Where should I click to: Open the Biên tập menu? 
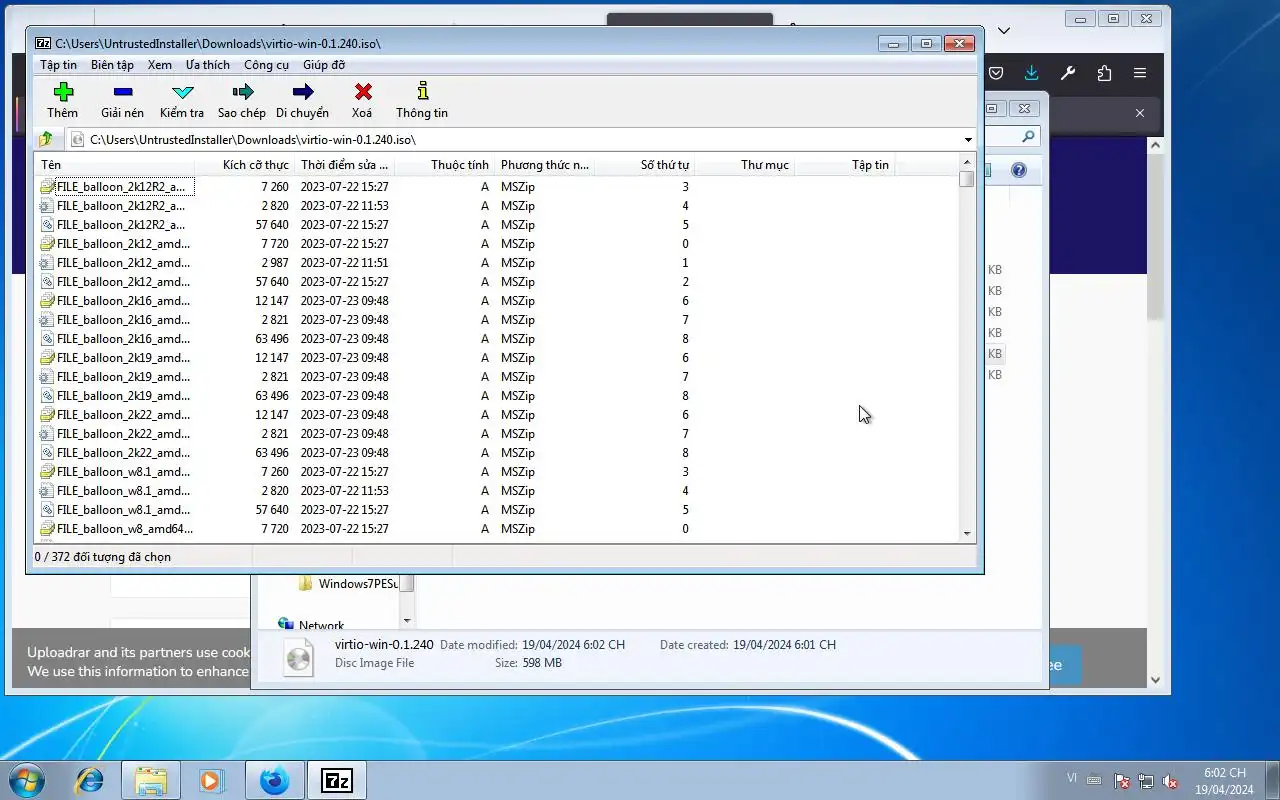[x=112, y=65]
